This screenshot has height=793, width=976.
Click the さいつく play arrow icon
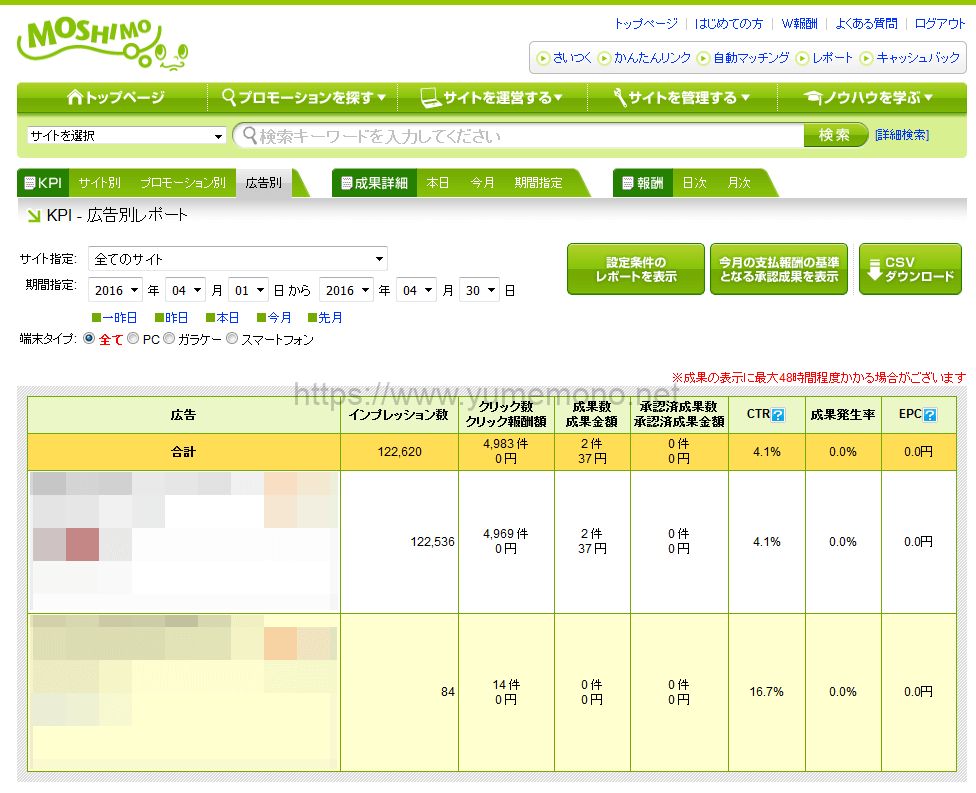point(543,58)
